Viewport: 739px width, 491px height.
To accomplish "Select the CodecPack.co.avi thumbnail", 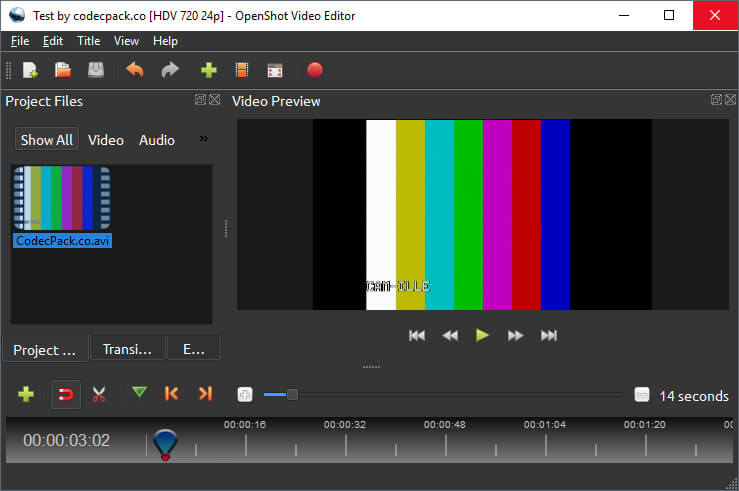I will pyautogui.click(x=62, y=198).
